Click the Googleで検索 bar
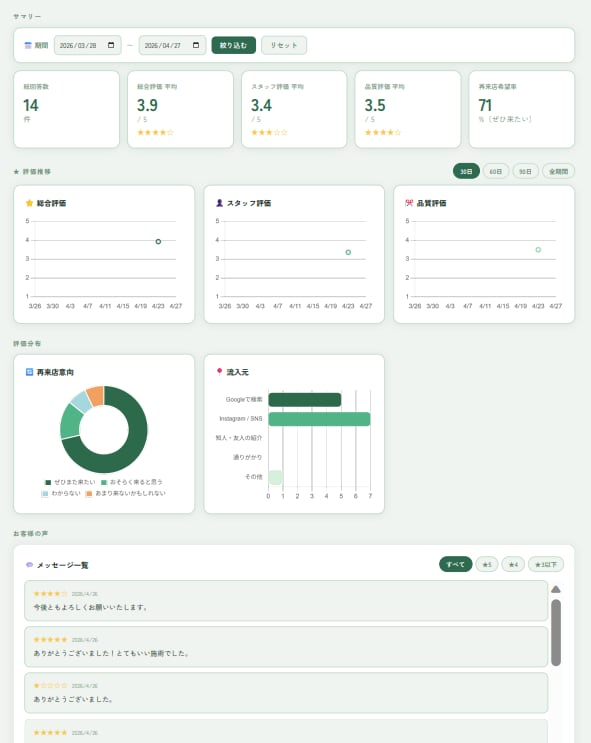This screenshot has width=591, height=743. click(x=305, y=399)
